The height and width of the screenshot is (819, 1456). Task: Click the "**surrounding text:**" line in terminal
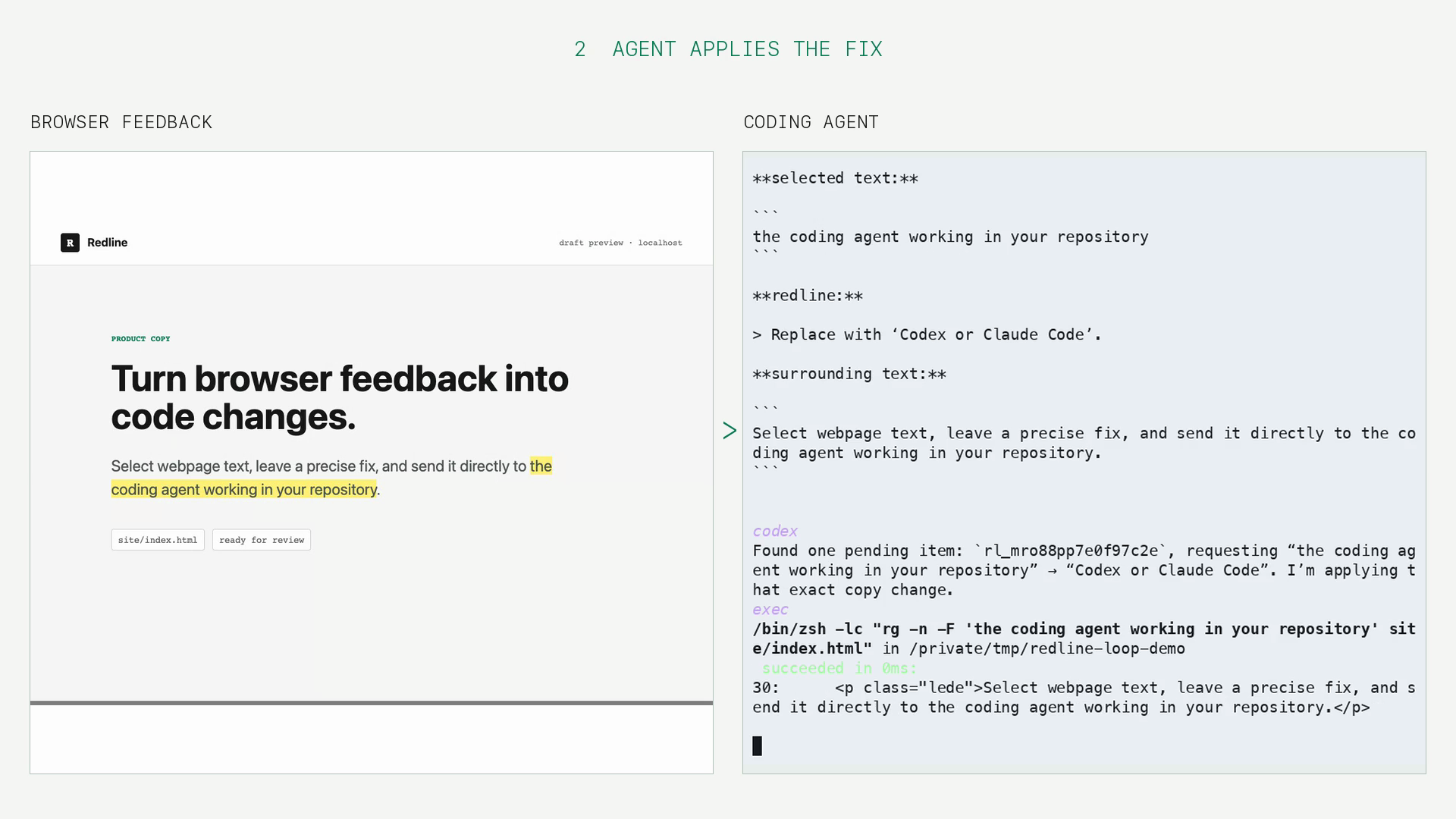click(849, 374)
